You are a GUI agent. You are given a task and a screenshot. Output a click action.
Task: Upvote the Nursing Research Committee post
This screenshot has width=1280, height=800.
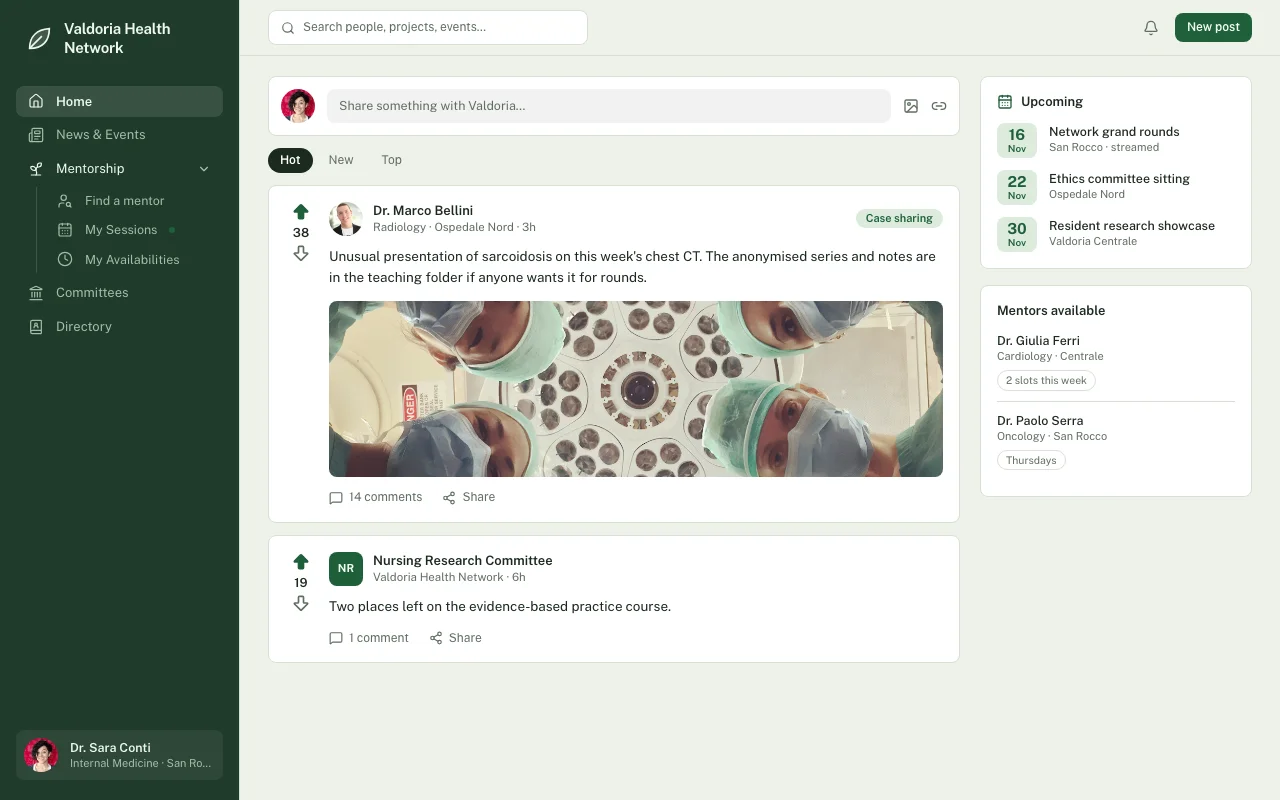pyautogui.click(x=301, y=562)
